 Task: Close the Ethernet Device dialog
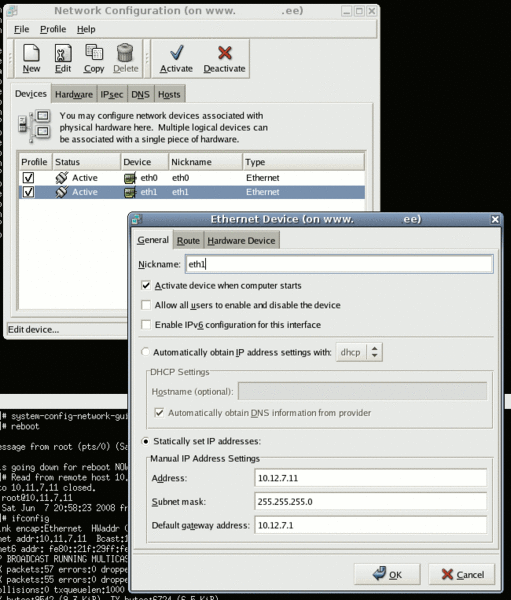pyautogui.click(x=495, y=219)
